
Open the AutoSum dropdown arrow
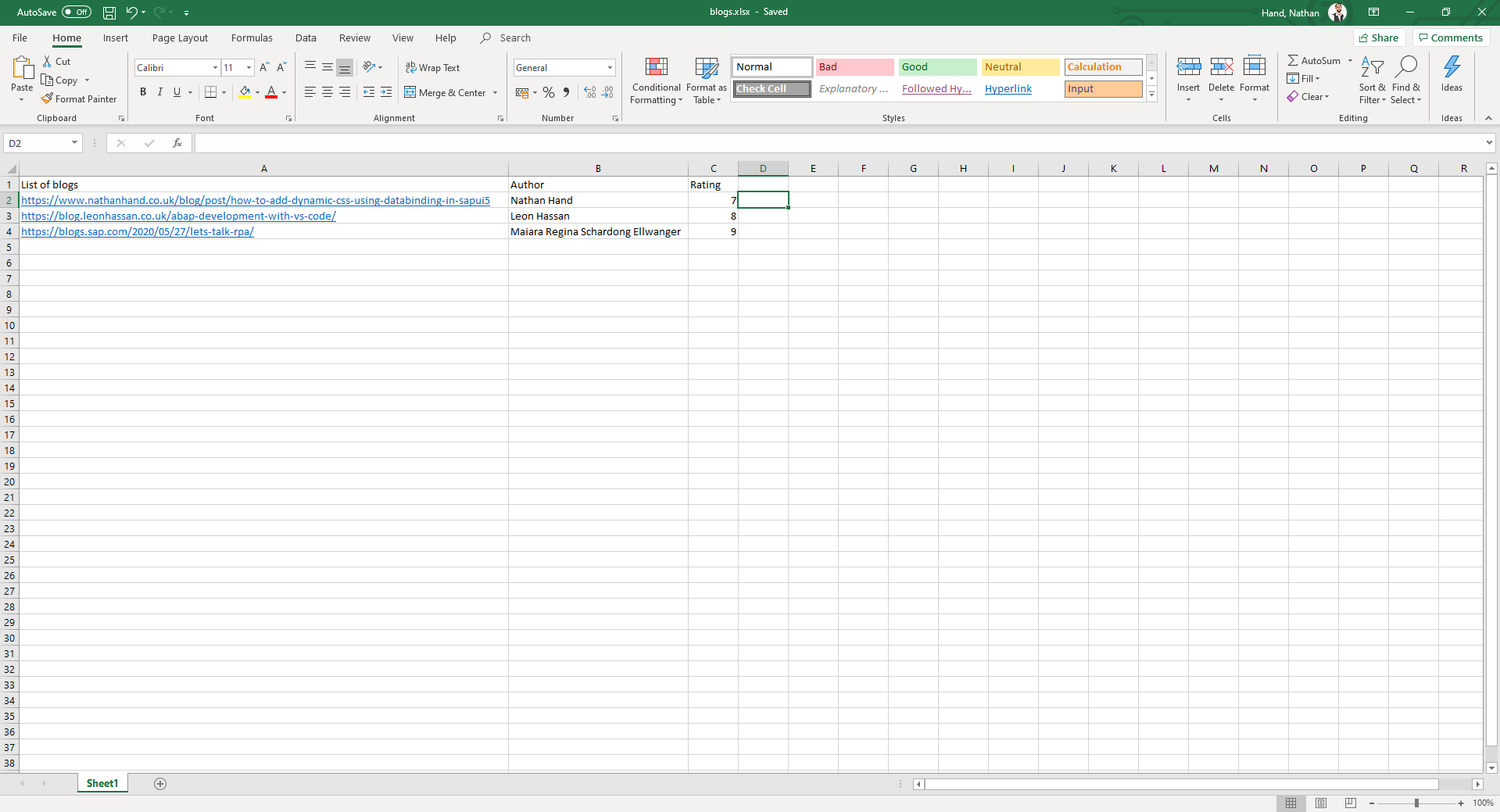(1350, 61)
